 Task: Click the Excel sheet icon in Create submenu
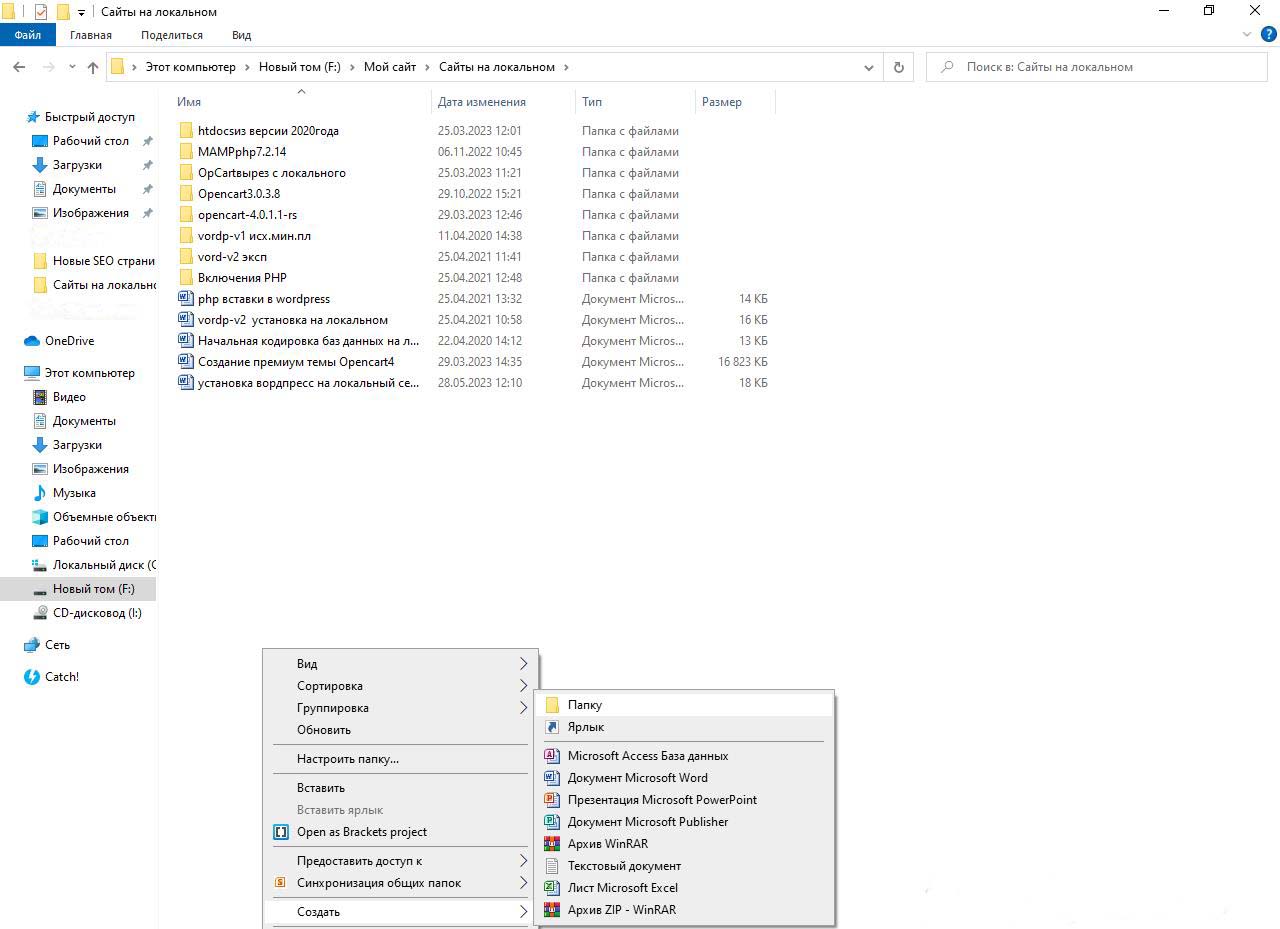pyautogui.click(x=551, y=888)
